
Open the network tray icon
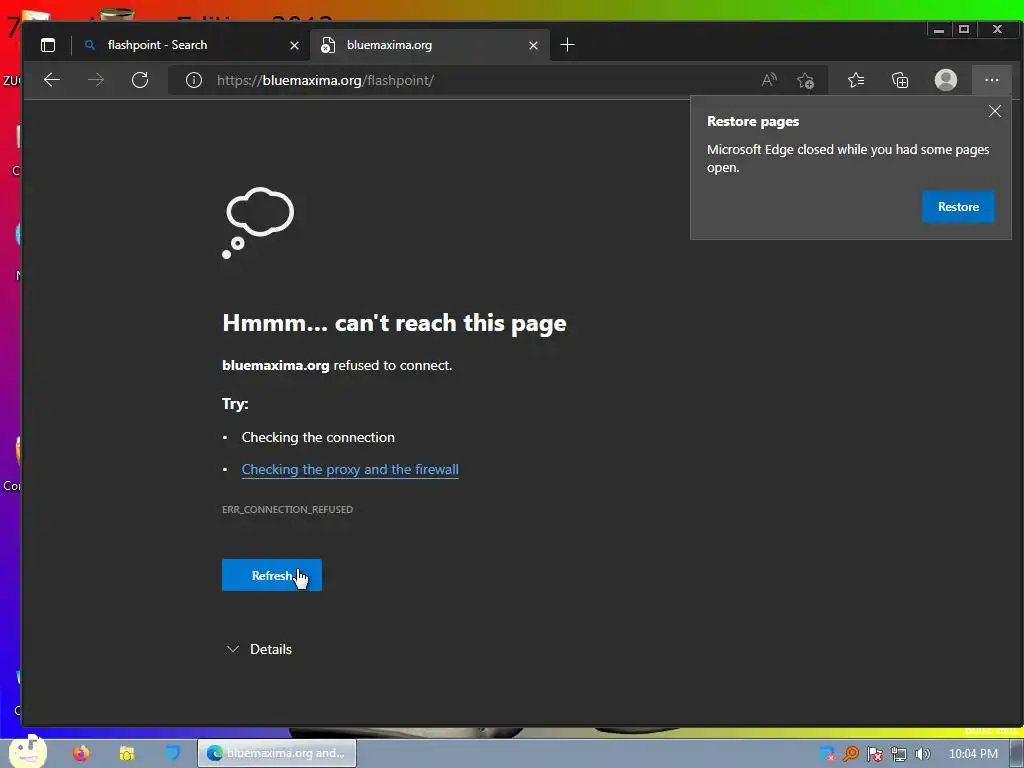tap(899, 754)
